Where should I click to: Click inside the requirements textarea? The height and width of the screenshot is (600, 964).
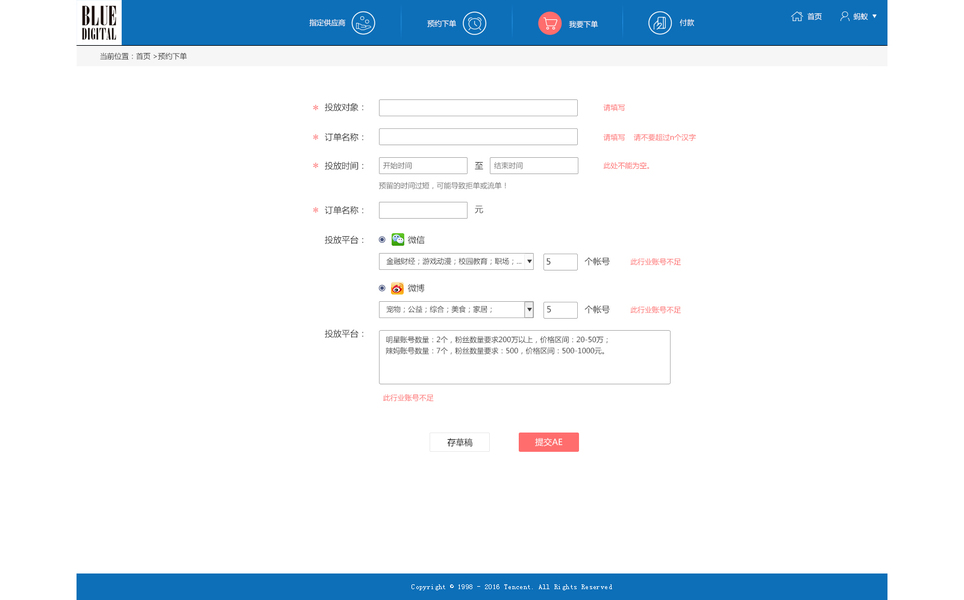point(524,357)
